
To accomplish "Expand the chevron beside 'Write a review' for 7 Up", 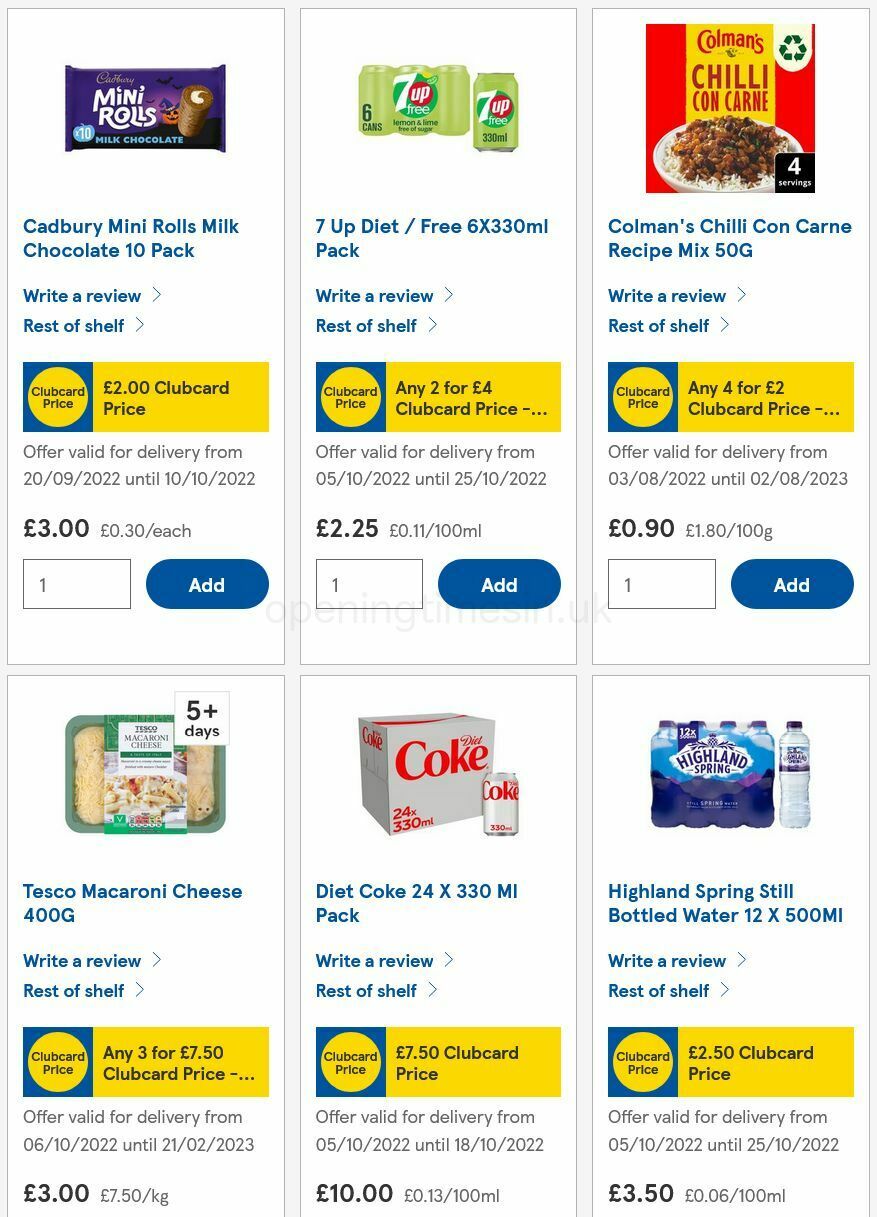I will pyautogui.click(x=449, y=294).
